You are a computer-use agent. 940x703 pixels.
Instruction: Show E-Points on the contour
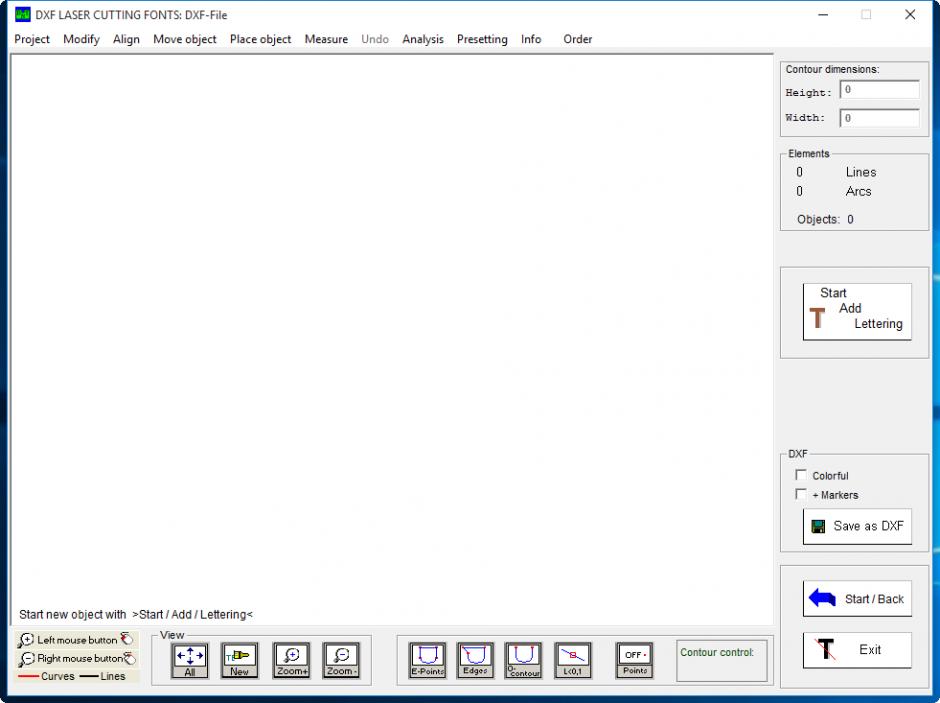(x=427, y=660)
